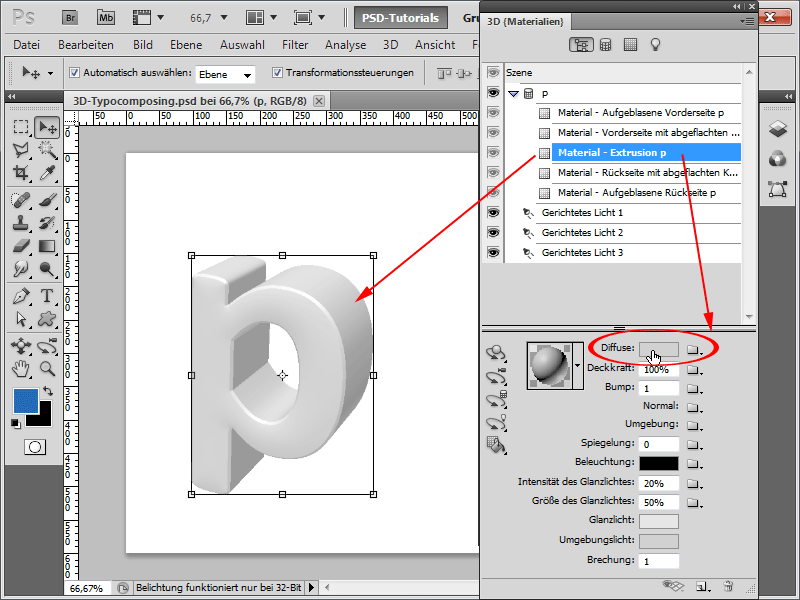Select the Zoom tool

pyautogui.click(x=47, y=368)
